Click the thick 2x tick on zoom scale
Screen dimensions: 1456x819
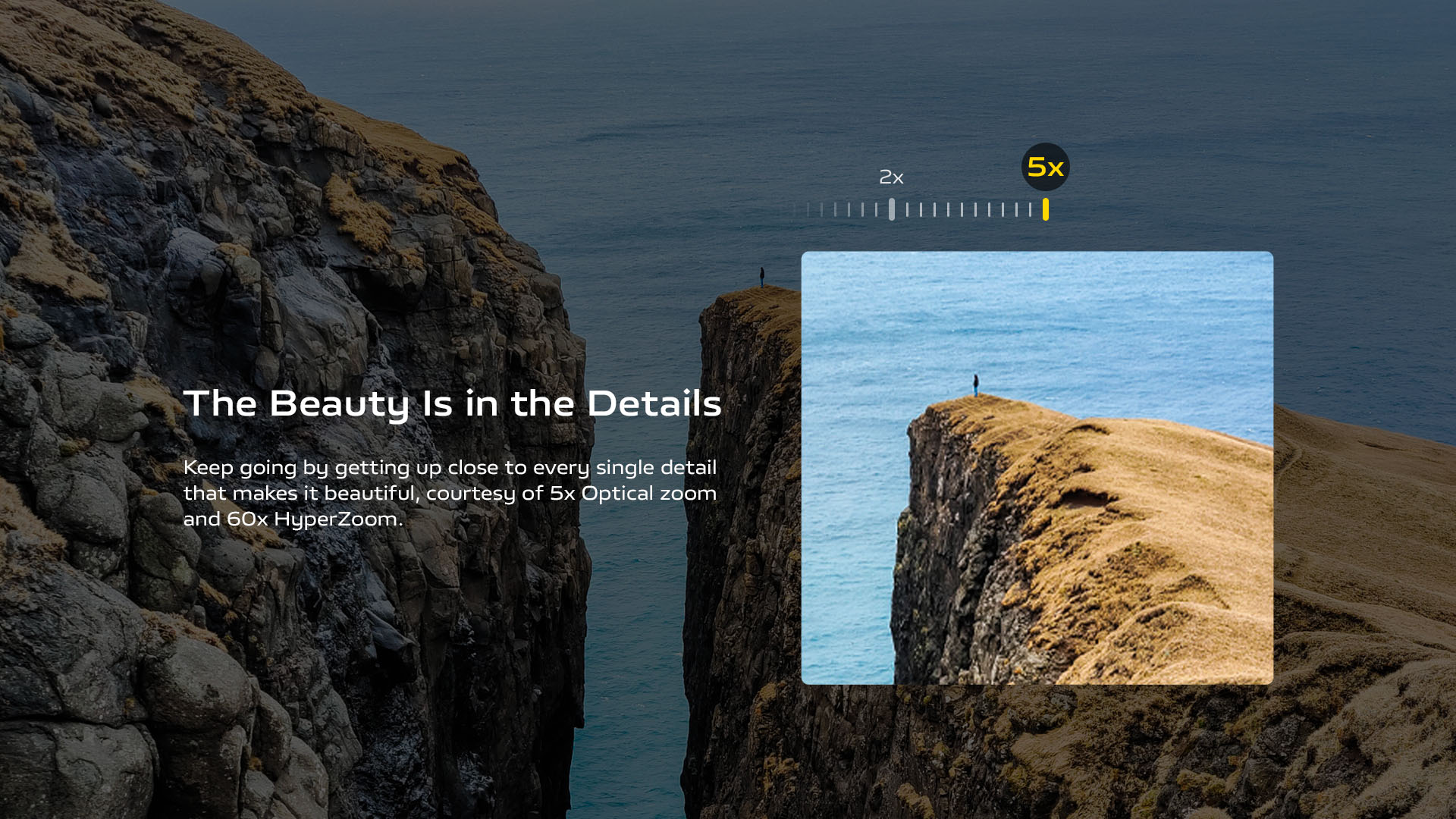(x=892, y=209)
